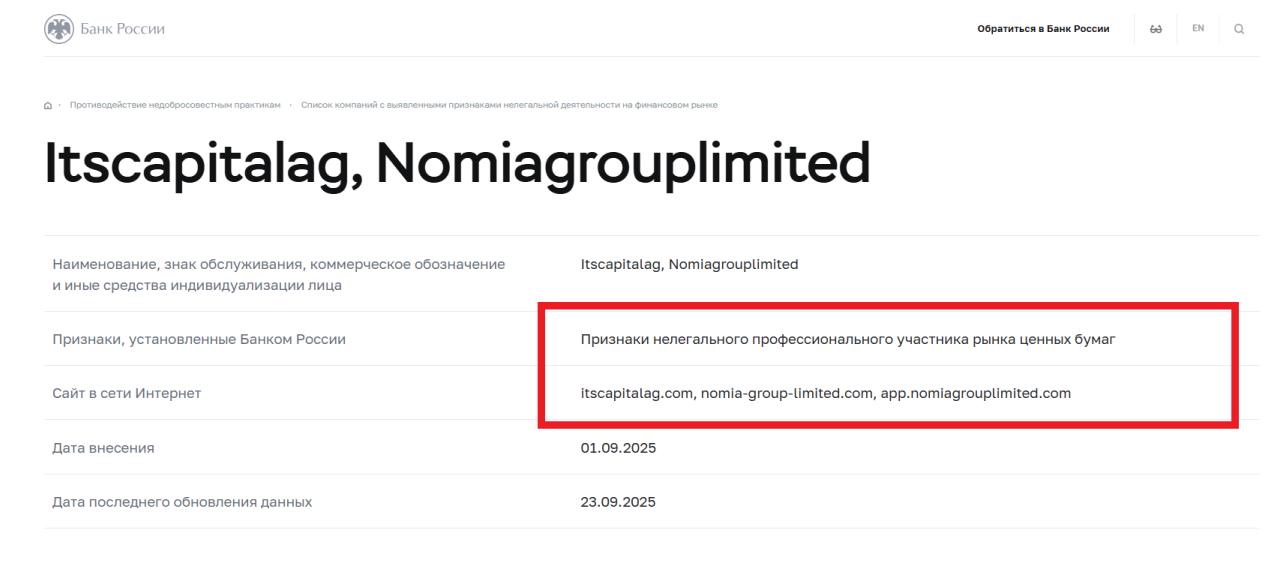The height and width of the screenshot is (582, 1285).
Task: Click the 'Банк России' header text
Action: coord(122,29)
